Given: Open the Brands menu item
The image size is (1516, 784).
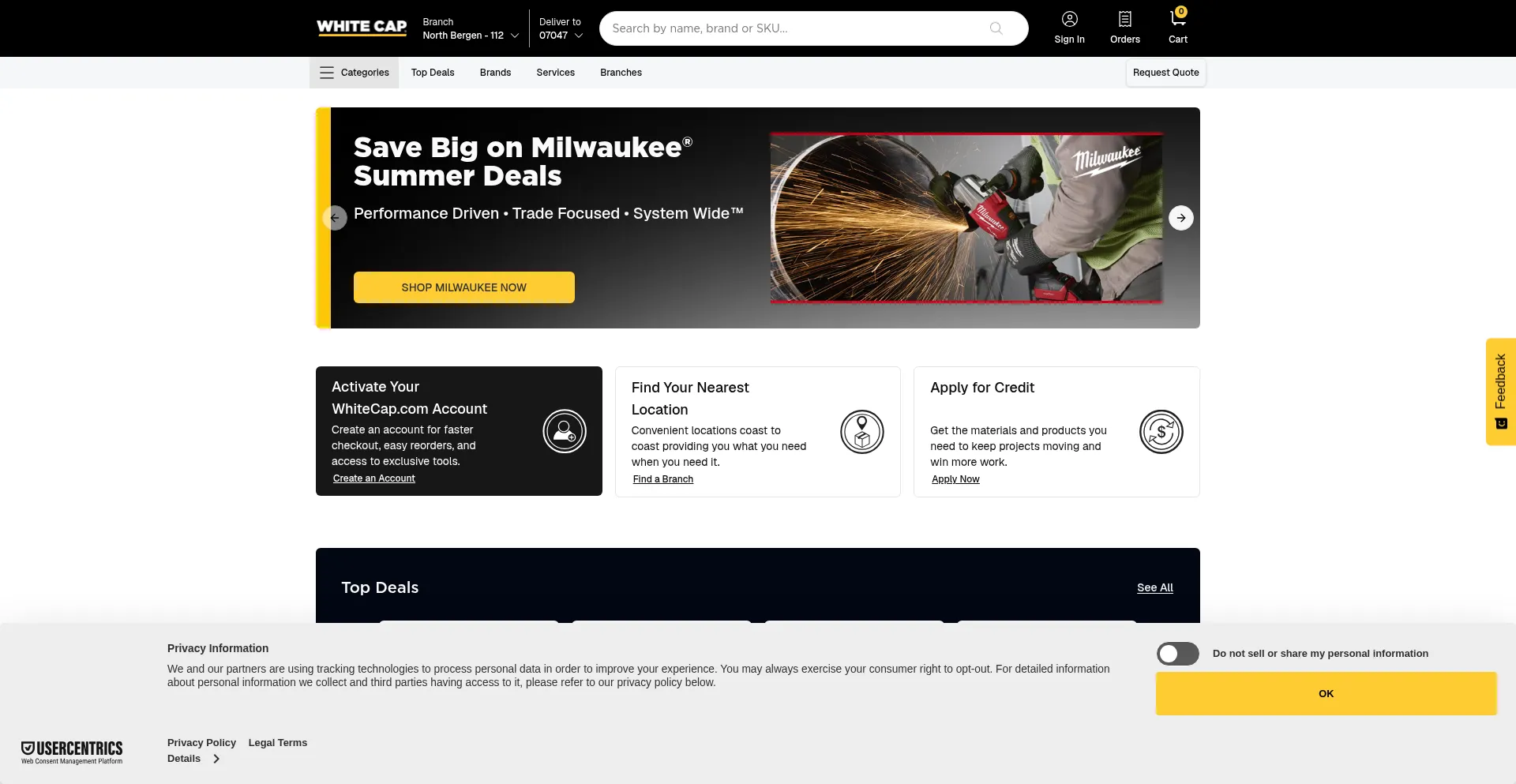Looking at the screenshot, I should (x=495, y=73).
